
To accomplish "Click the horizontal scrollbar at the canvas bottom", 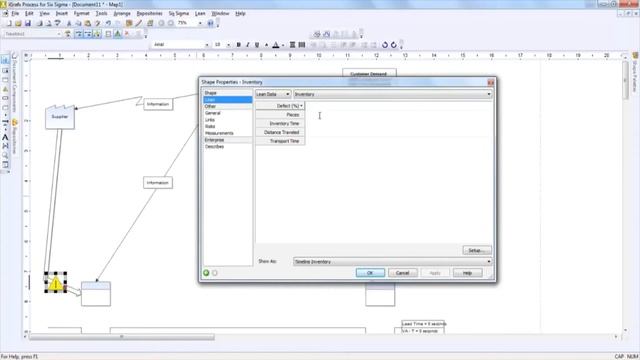I will pos(122,337).
